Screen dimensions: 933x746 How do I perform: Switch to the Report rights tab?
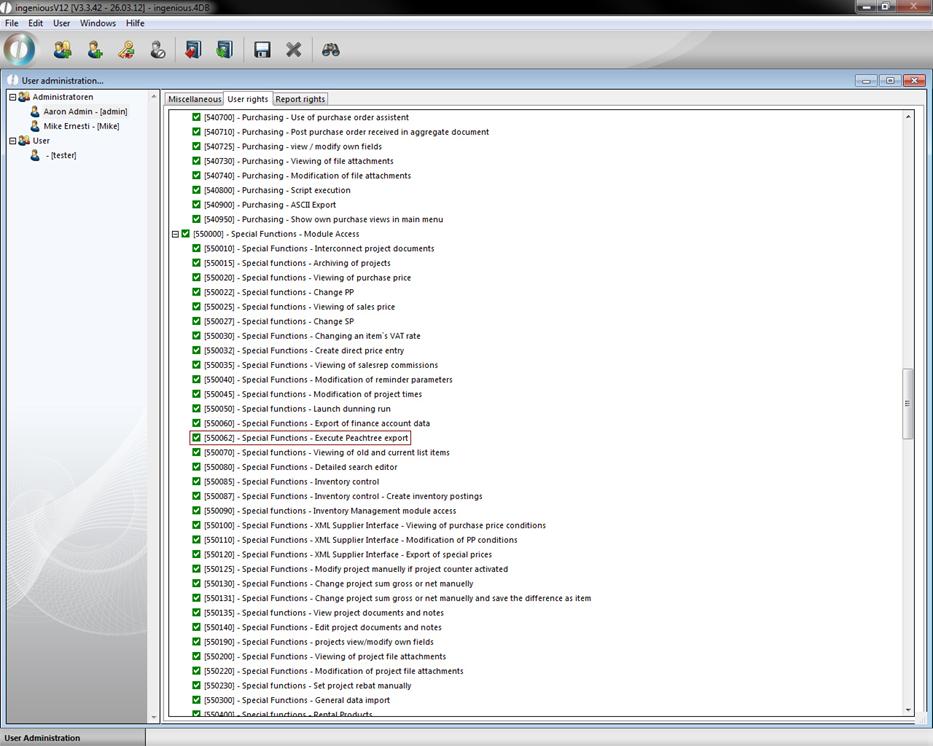(x=300, y=99)
